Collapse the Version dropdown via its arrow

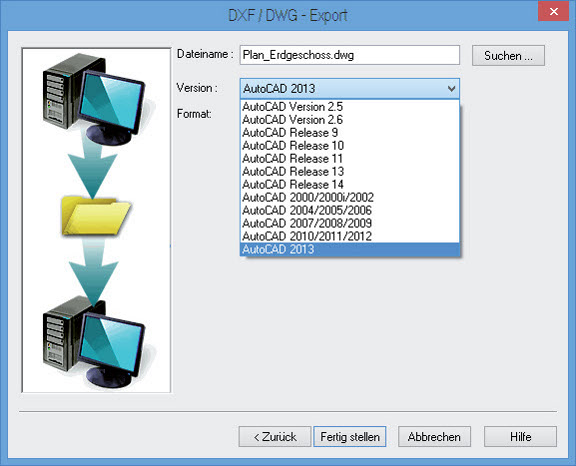point(451,88)
